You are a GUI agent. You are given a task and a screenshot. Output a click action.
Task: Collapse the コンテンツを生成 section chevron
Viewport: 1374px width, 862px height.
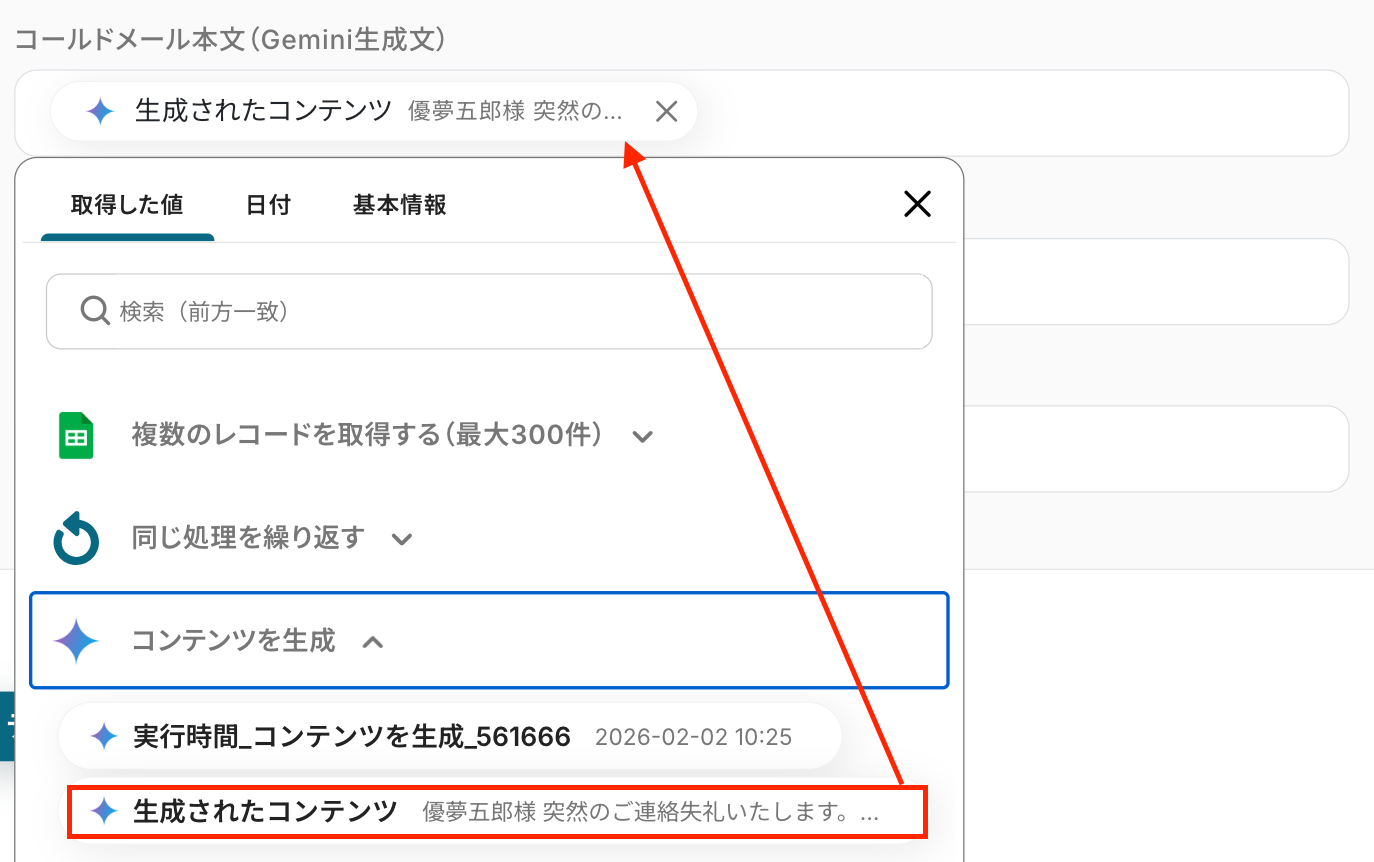372,642
